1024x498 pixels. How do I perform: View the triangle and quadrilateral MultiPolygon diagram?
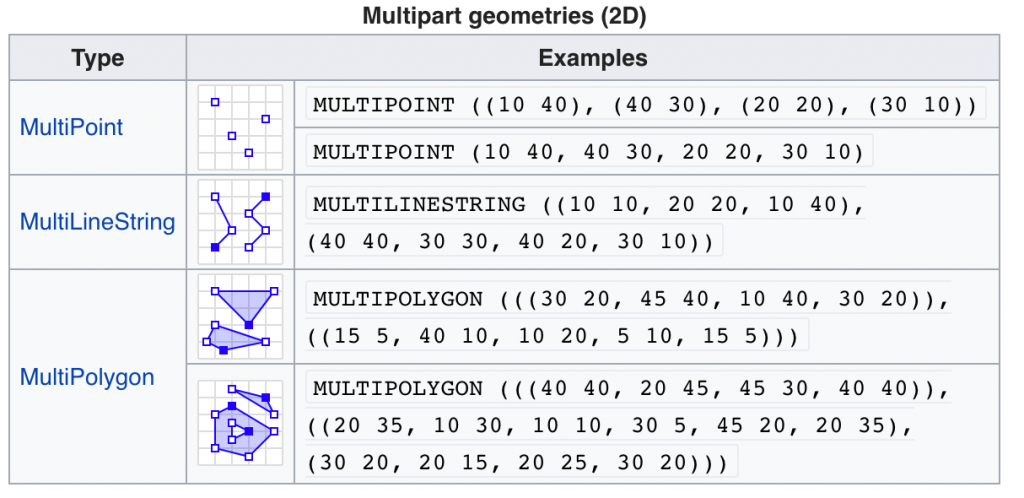tap(240, 317)
